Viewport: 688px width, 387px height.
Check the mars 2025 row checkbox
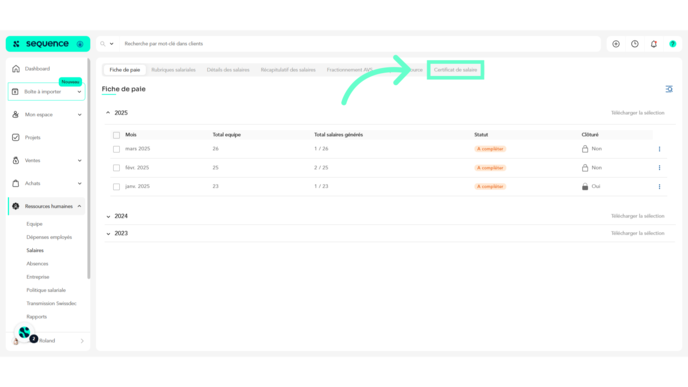pos(116,149)
